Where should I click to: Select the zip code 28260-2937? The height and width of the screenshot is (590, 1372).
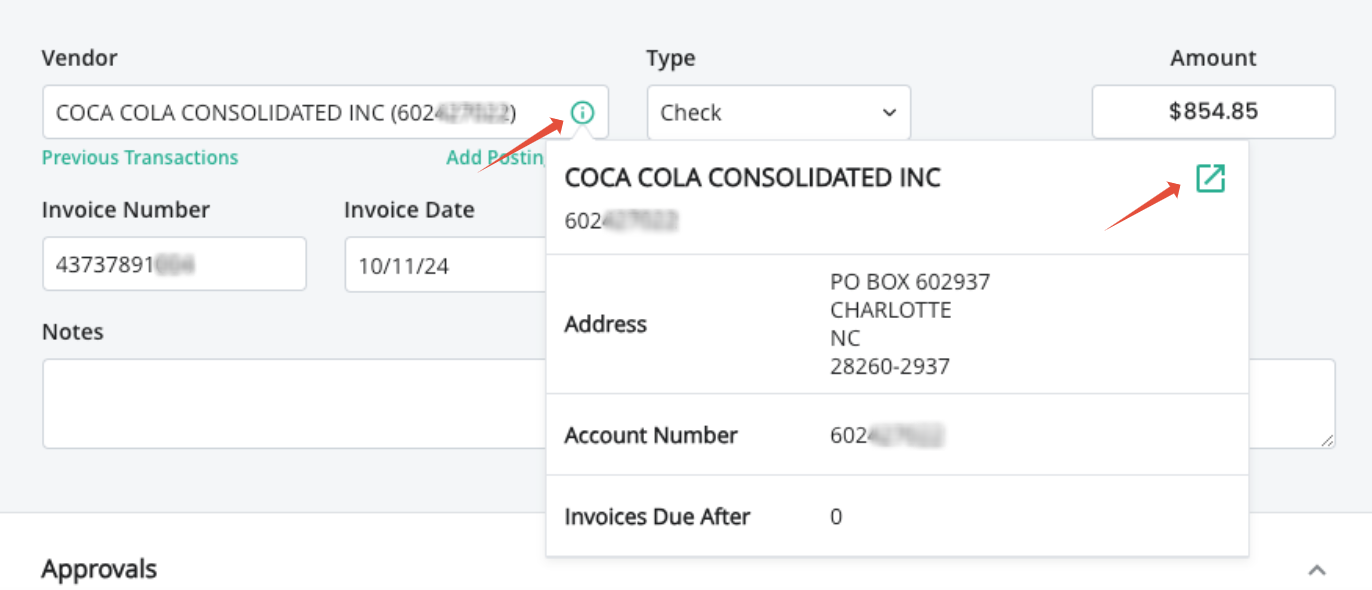coord(890,367)
